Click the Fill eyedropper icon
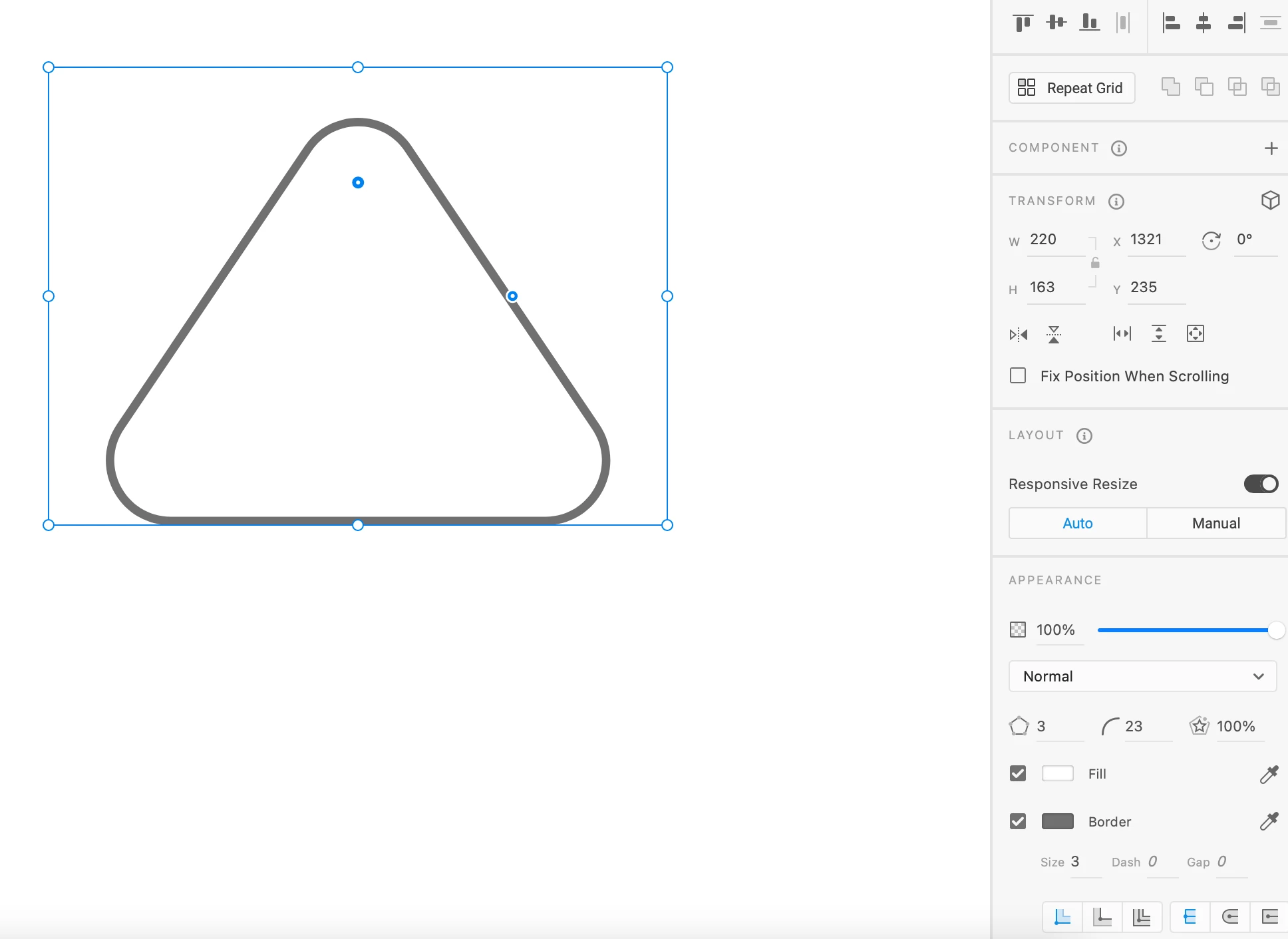This screenshot has width=1288, height=939. coord(1269,774)
